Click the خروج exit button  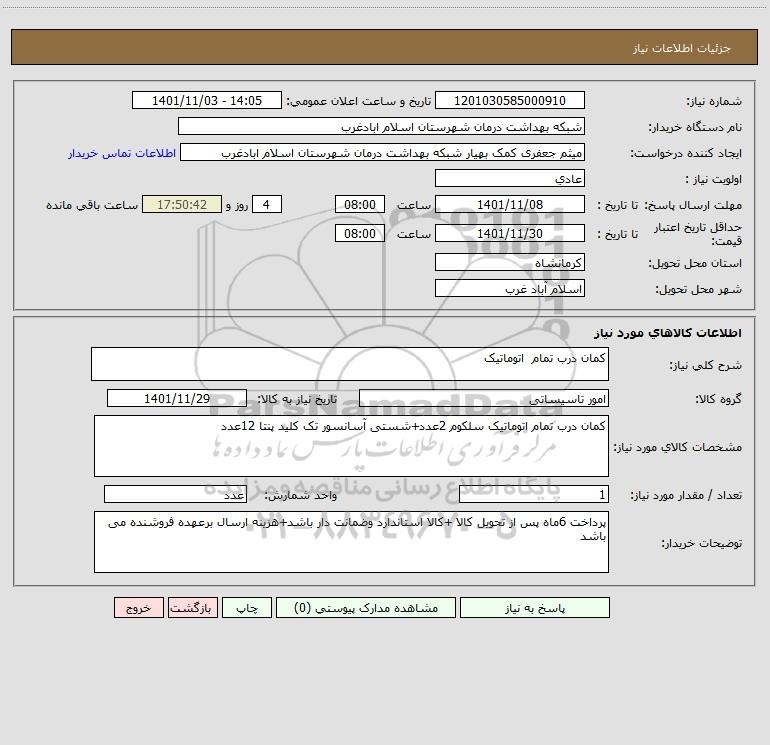138,607
